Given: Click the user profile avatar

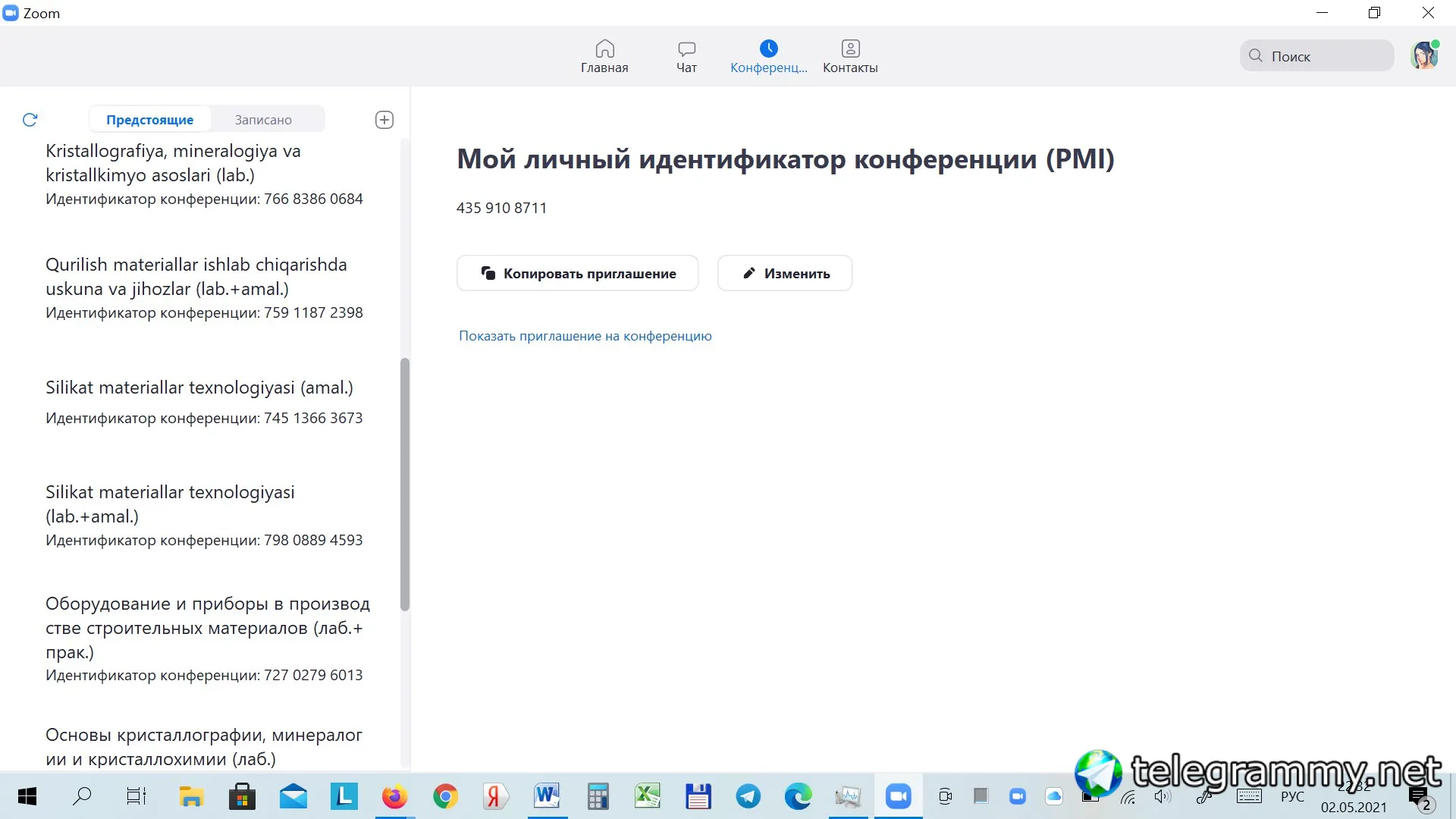Looking at the screenshot, I should 1424,55.
